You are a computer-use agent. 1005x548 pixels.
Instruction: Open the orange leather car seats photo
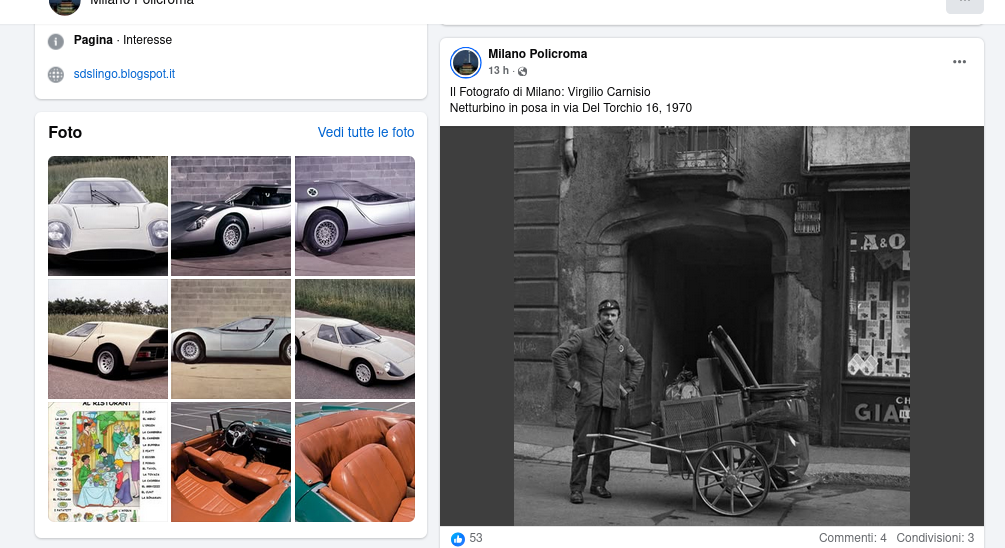pos(355,461)
